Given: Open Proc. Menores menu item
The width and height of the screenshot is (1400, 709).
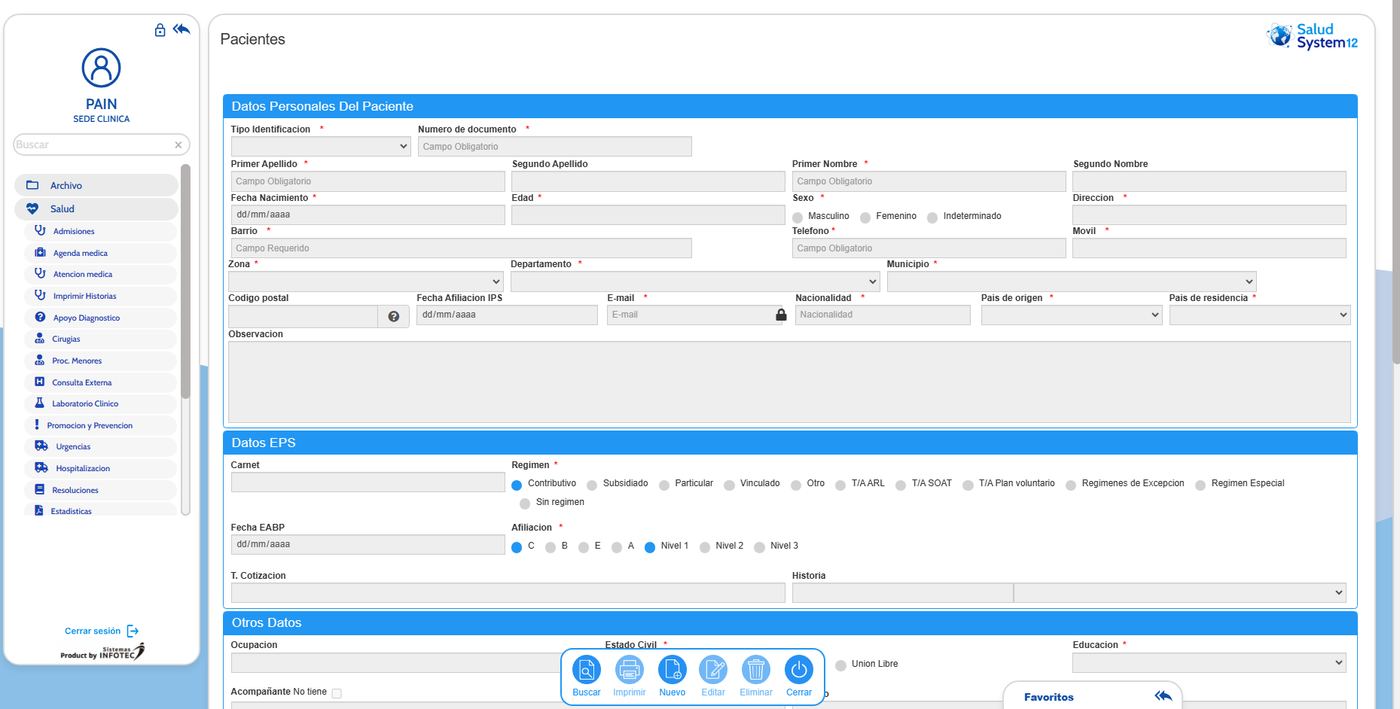Looking at the screenshot, I should click(x=100, y=361).
